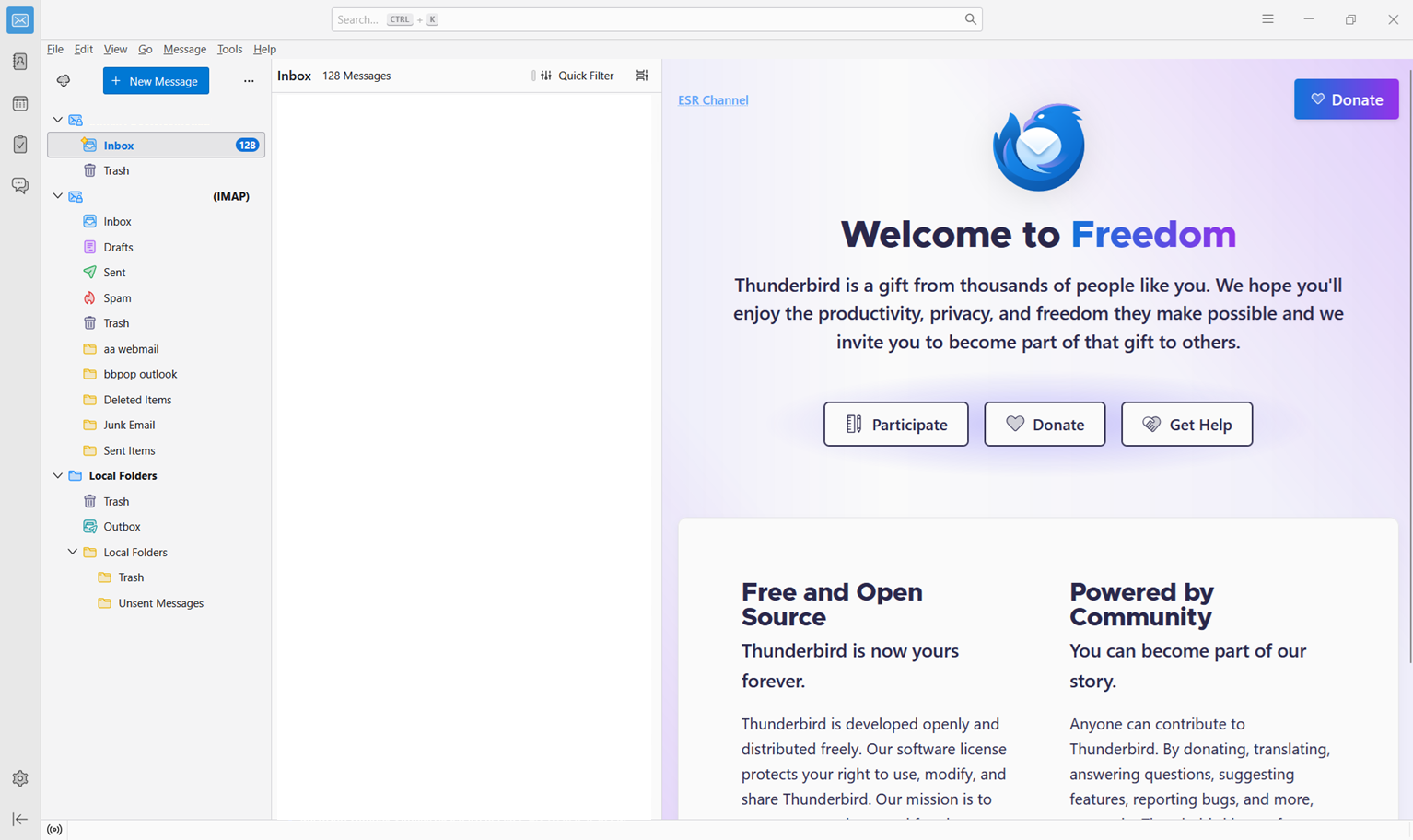The height and width of the screenshot is (840, 1413).
Task: Click the account icon above the selected Inbox
Action: pyautogui.click(x=76, y=120)
